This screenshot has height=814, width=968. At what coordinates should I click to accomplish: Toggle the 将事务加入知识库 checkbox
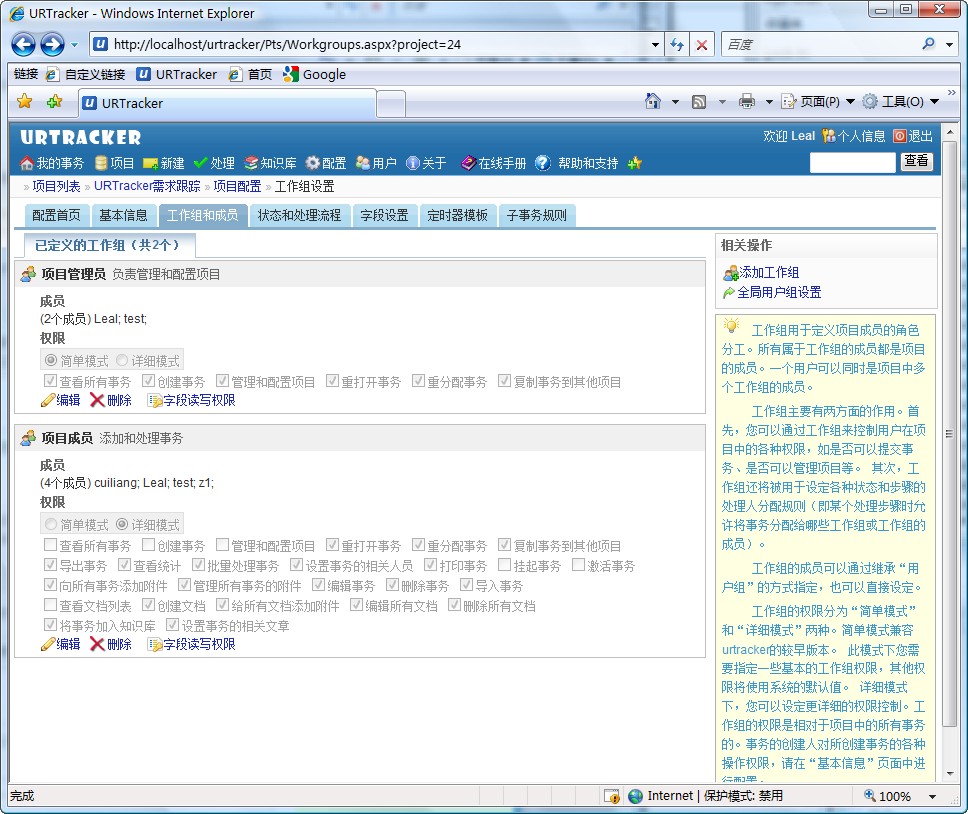click(x=50, y=625)
